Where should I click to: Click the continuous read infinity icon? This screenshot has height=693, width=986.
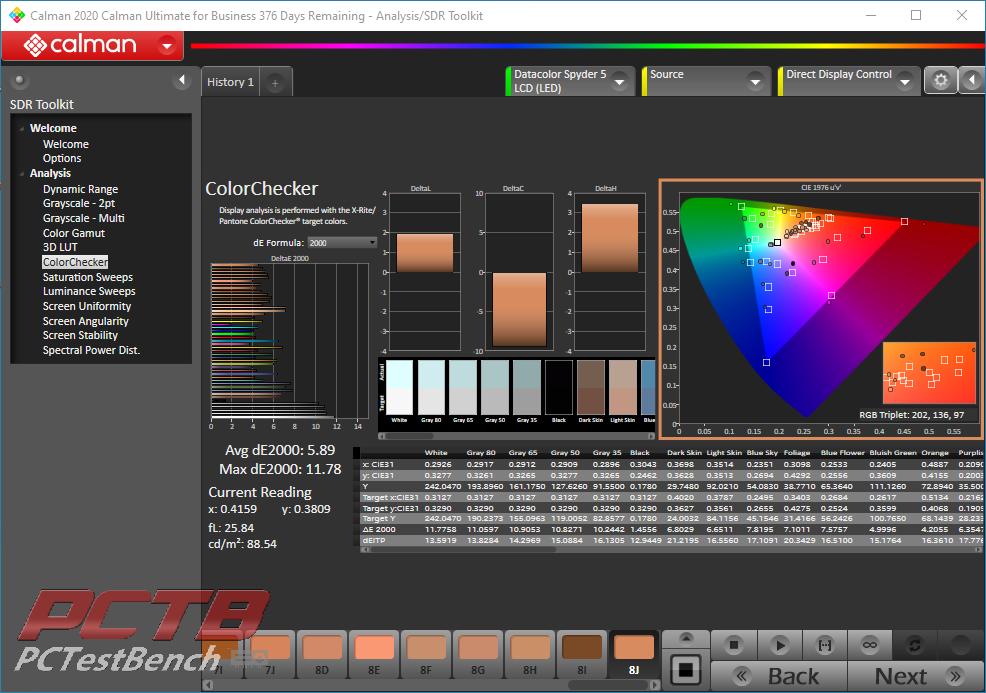[x=870, y=645]
